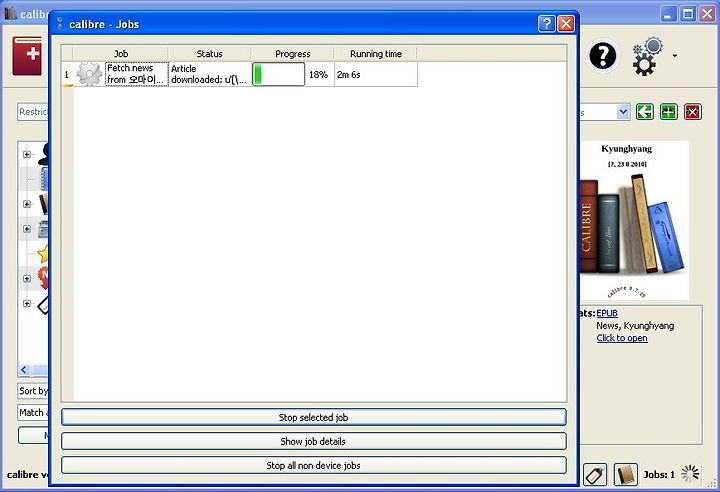The width and height of the screenshot is (720, 492).
Task: Expand the third tag browser tree node
Action: (27, 204)
